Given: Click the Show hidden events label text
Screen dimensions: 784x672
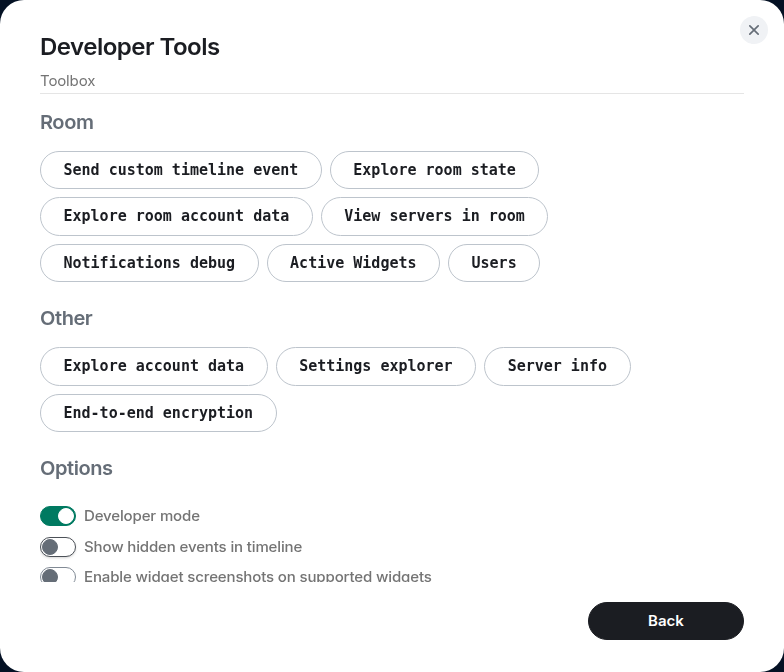Looking at the screenshot, I should pyautogui.click(x=193, y=547).
